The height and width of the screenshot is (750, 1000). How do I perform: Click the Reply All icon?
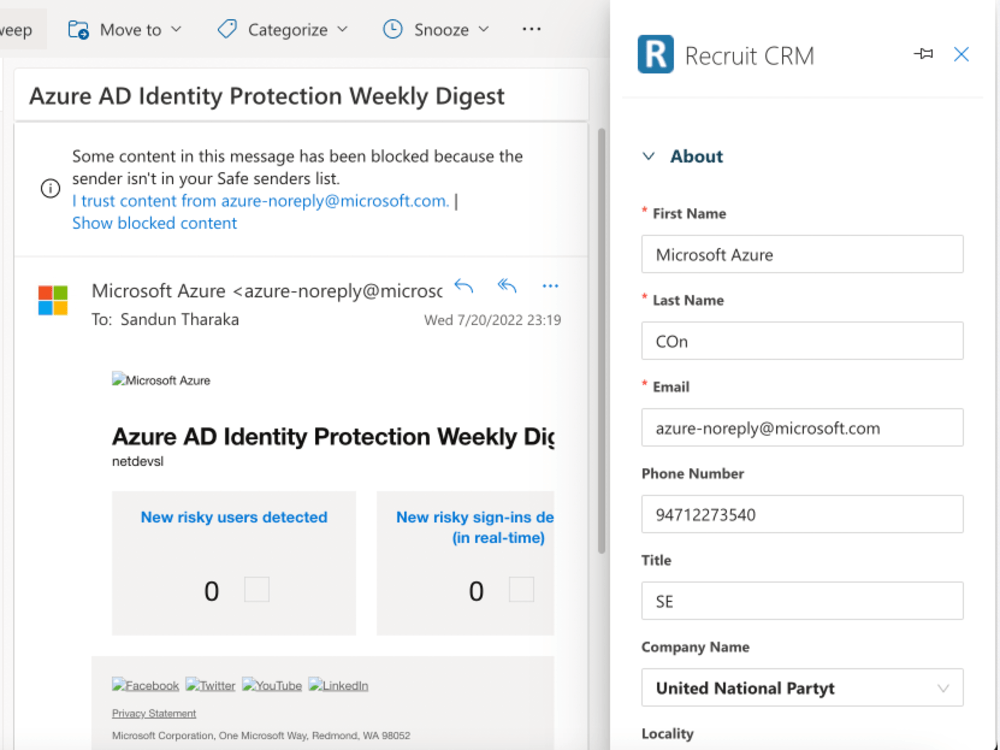pos(506,286)
